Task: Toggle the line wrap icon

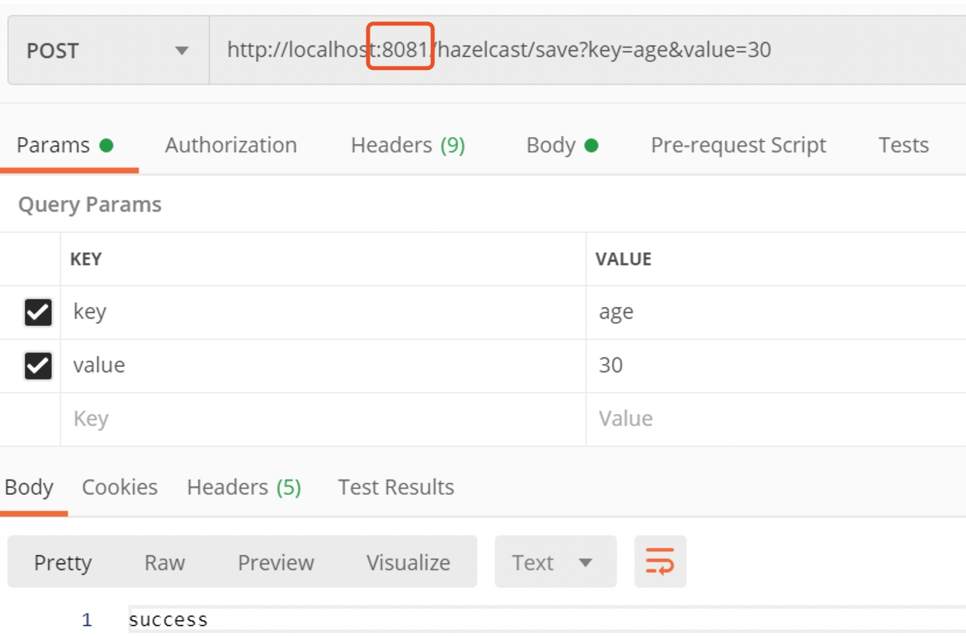Action: (x=660, y=561)
